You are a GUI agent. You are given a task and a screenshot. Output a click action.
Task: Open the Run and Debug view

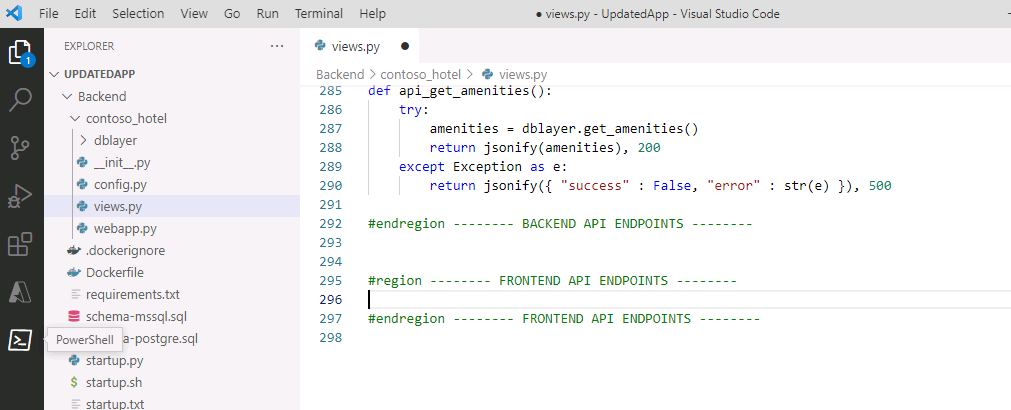pos(21,195)
